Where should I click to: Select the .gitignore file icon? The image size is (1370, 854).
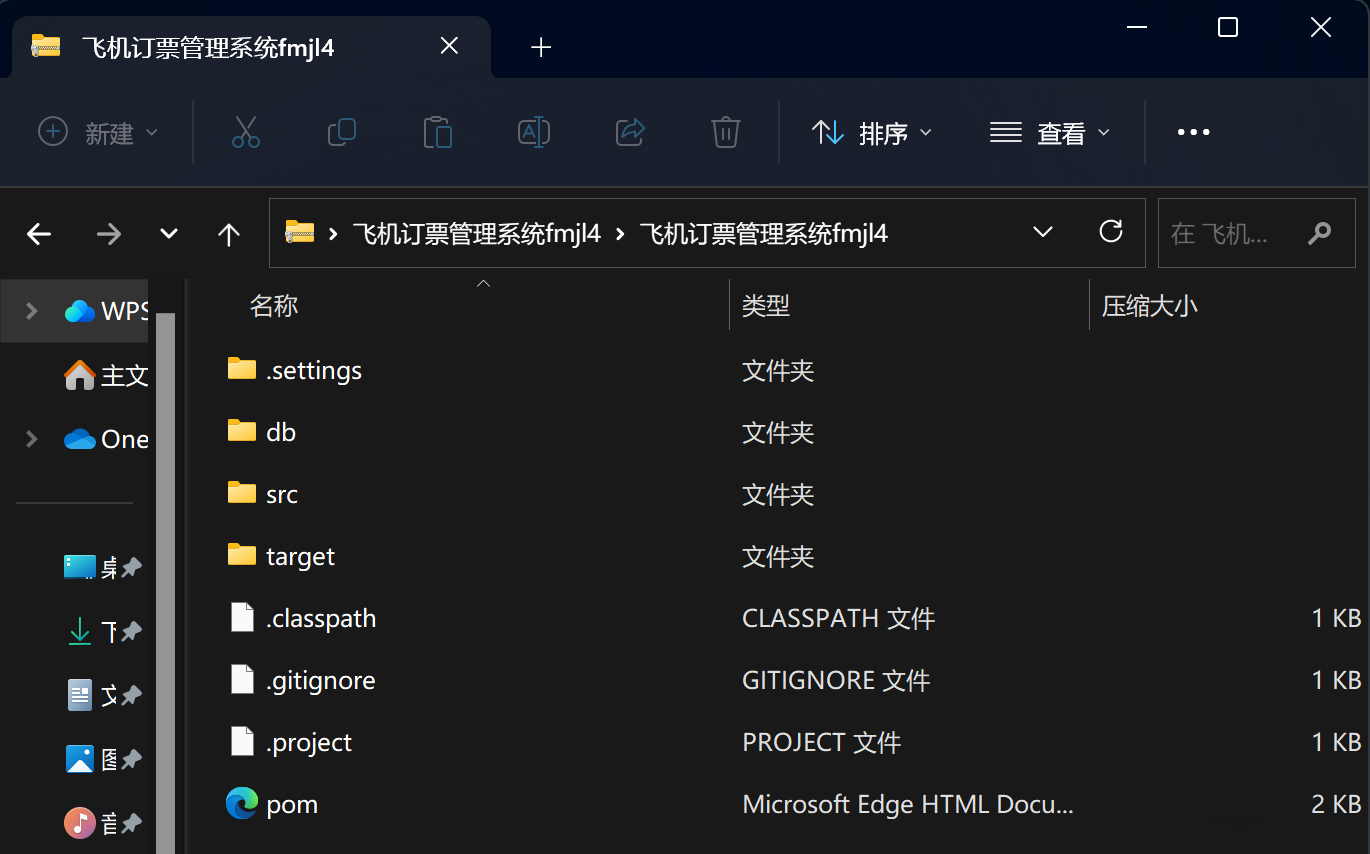242,679
